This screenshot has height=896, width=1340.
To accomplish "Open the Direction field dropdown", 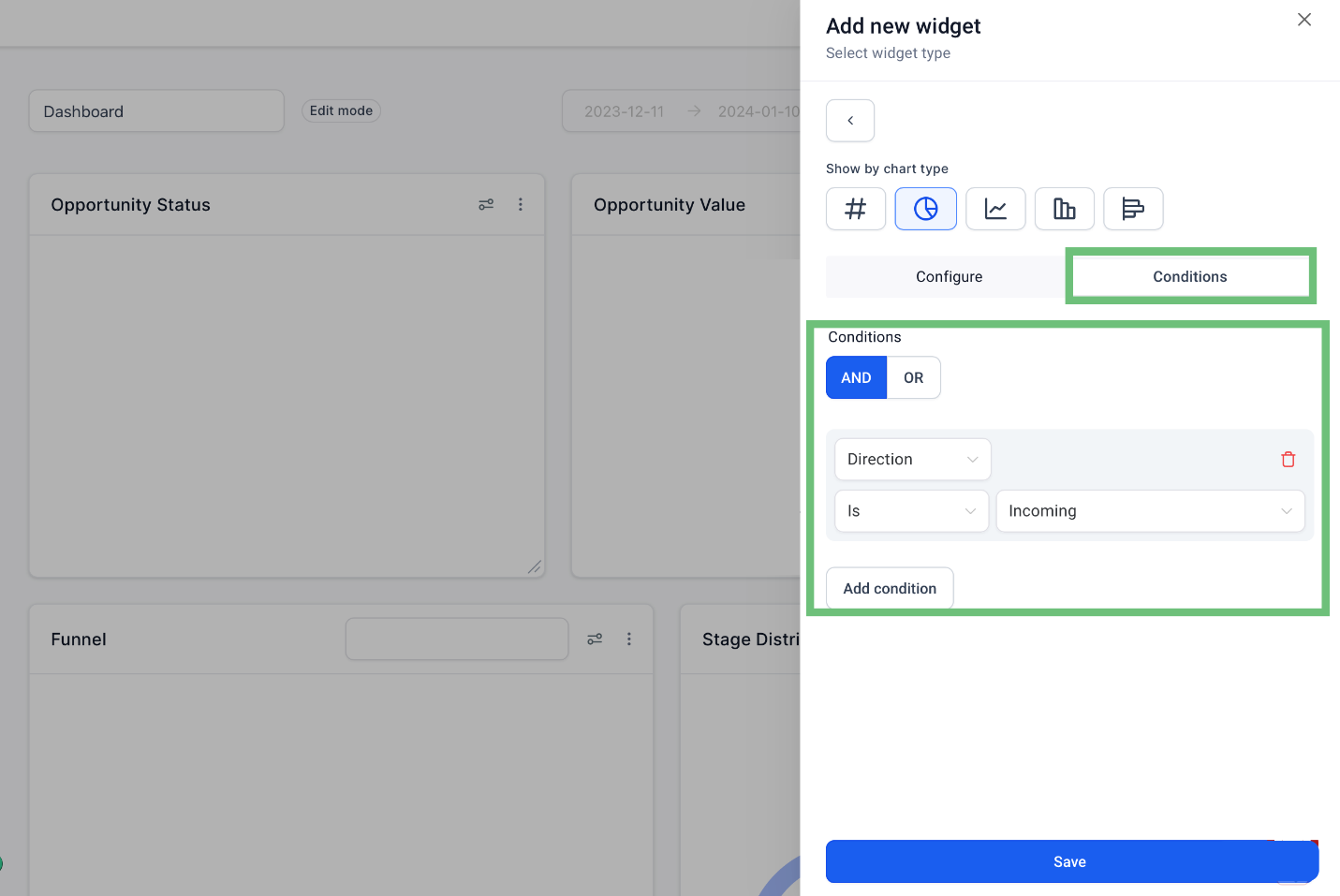I will (x=913, y=460).
